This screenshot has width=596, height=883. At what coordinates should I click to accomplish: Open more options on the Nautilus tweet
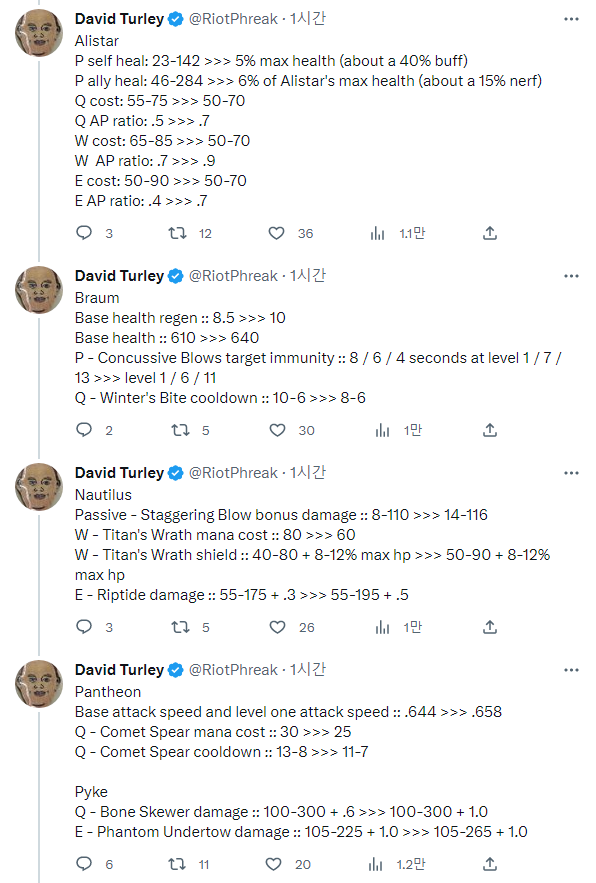point(571,473)
